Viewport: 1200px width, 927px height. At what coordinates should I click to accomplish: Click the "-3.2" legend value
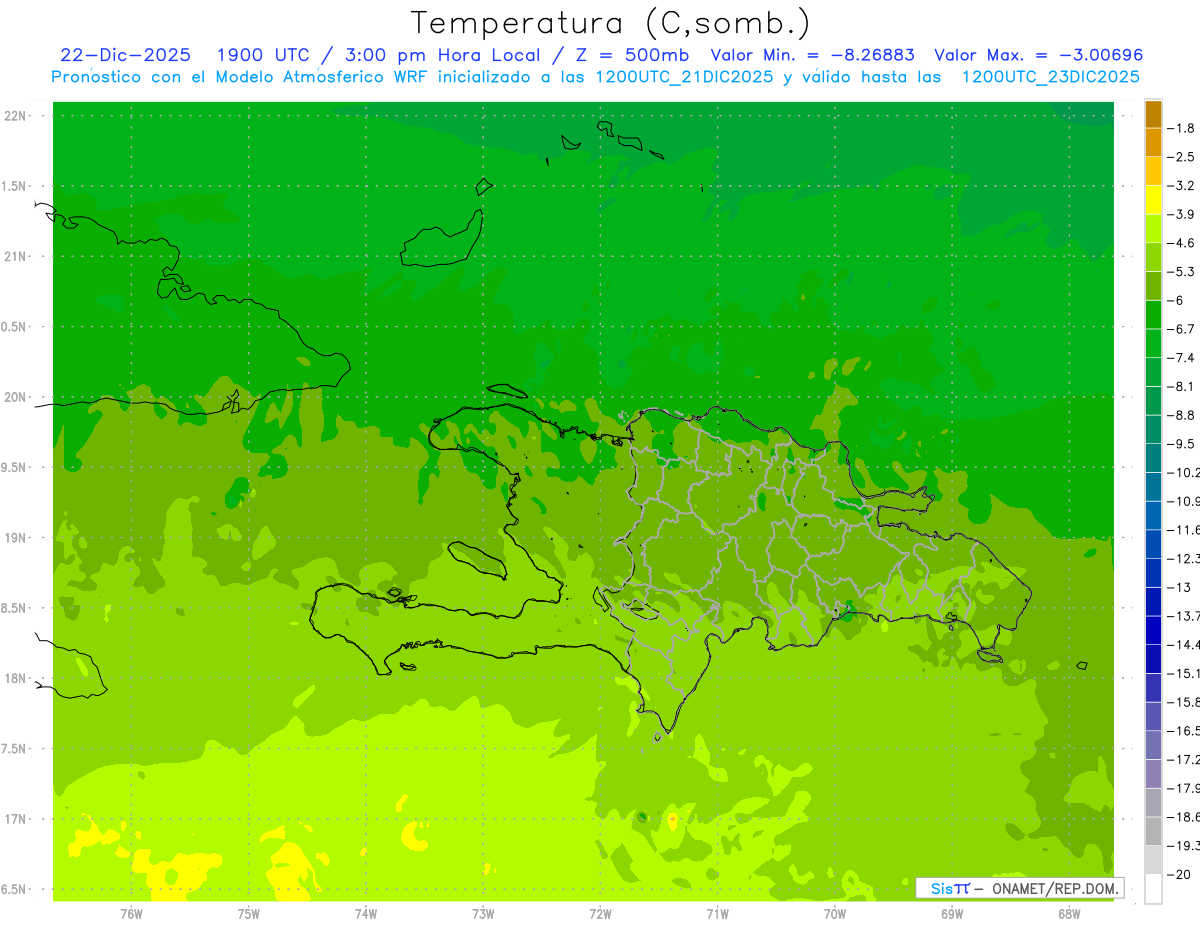click(1183, 186)
